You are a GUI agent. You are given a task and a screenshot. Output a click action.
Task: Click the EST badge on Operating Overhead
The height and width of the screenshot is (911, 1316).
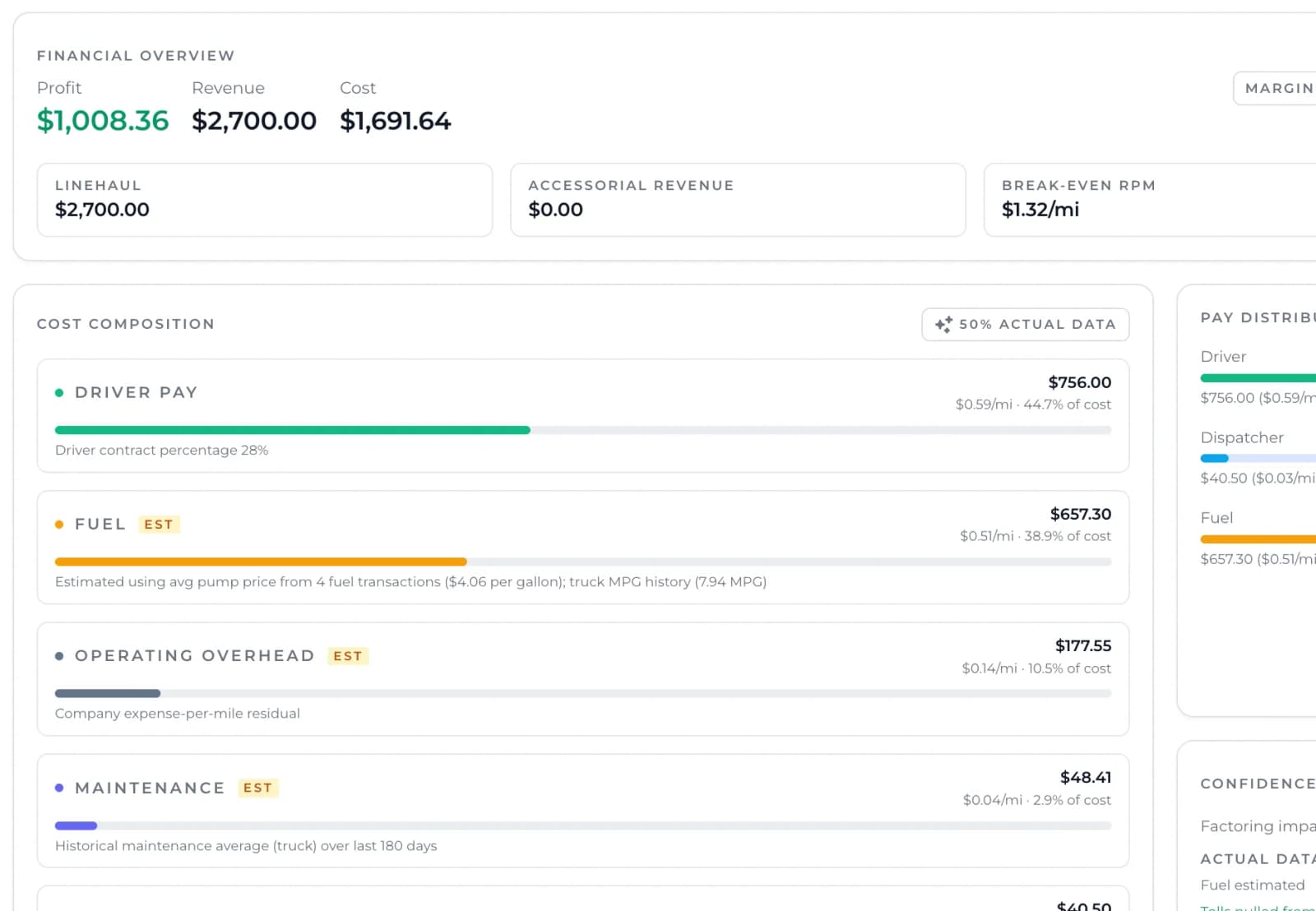347,655
